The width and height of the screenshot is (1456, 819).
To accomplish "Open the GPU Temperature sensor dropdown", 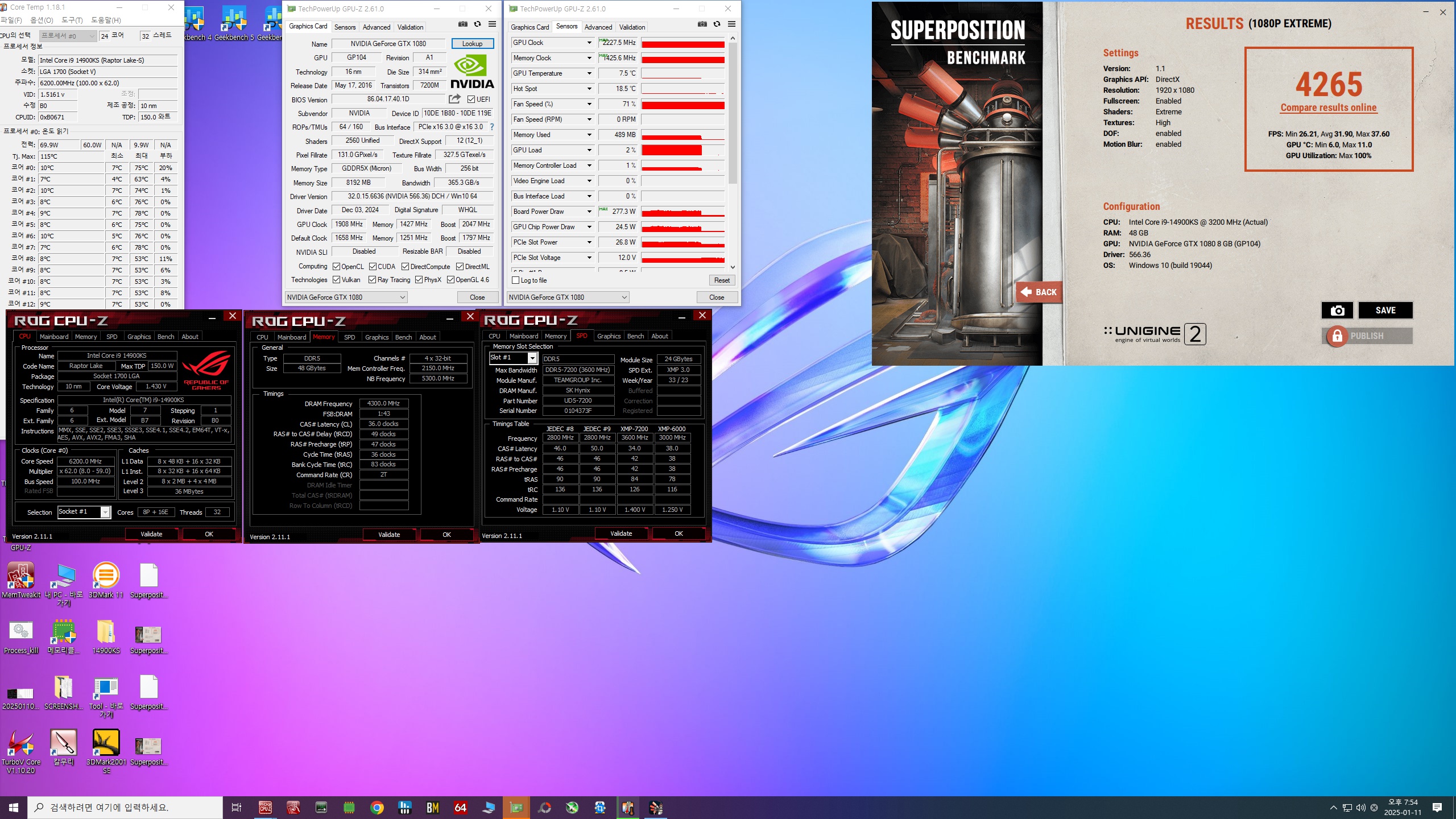I will point(589,73).
